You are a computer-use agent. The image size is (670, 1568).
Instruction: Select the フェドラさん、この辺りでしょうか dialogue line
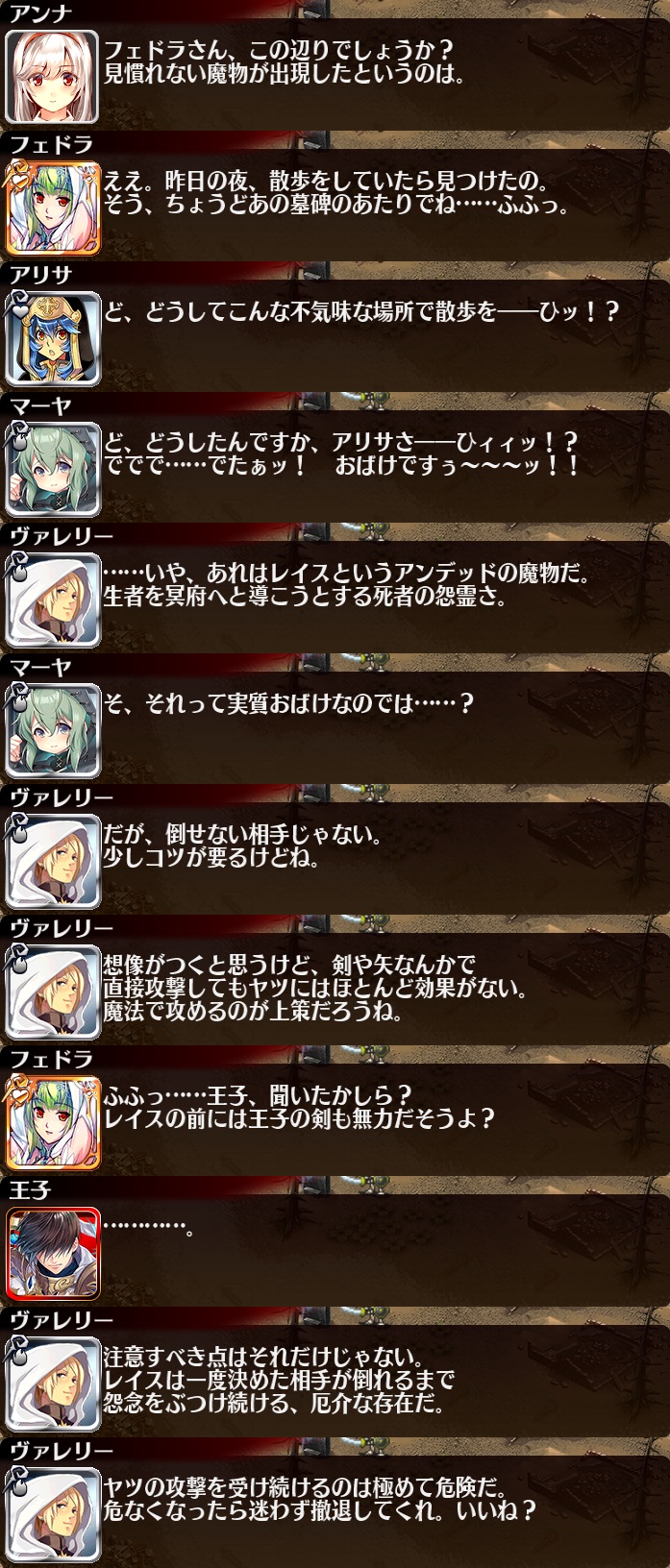[278, 50]
